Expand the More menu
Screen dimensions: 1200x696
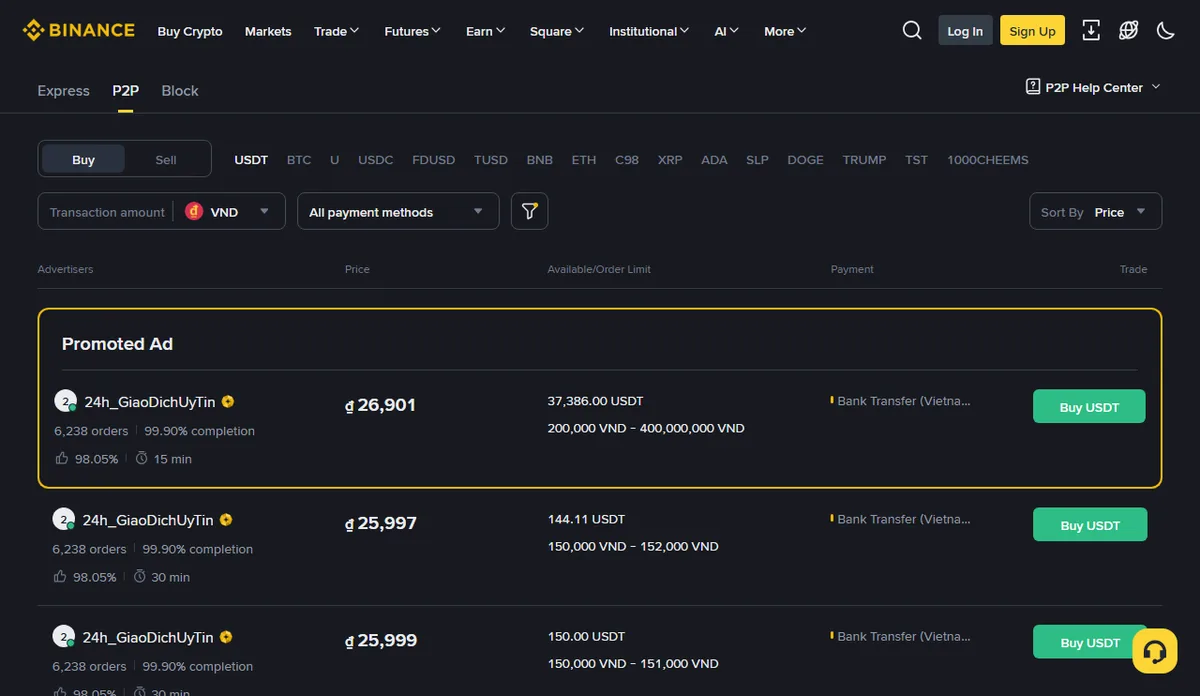(x=785, y=31)
